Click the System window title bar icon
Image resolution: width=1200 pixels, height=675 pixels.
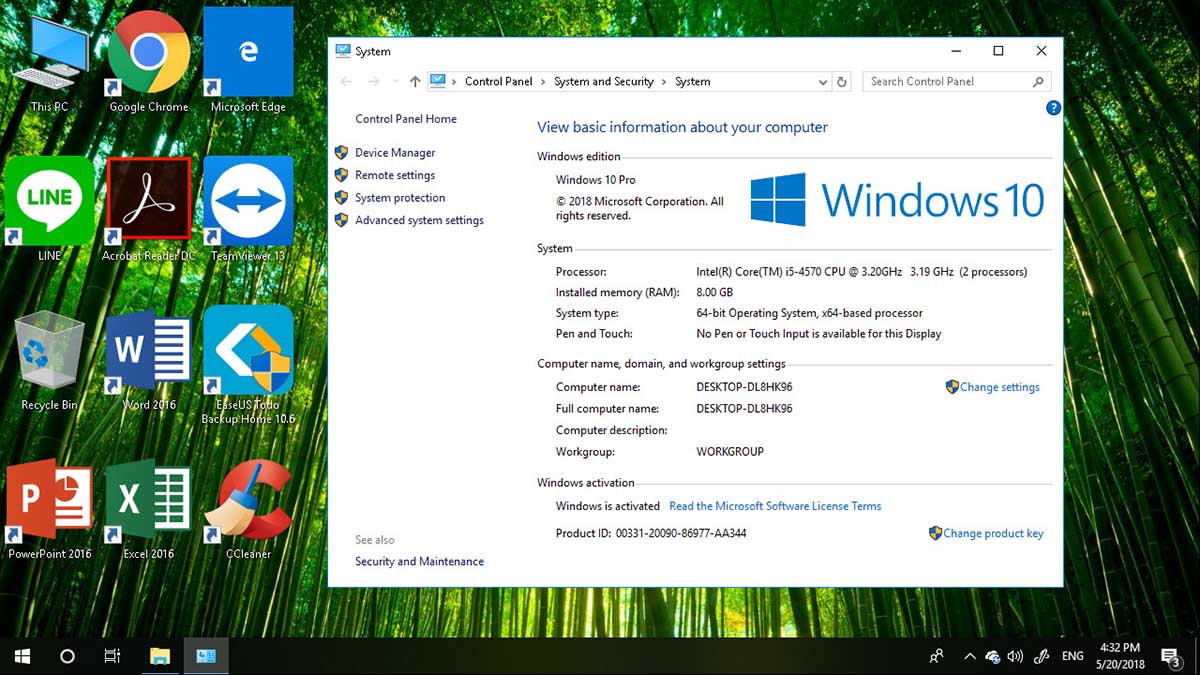pos(343,51)
